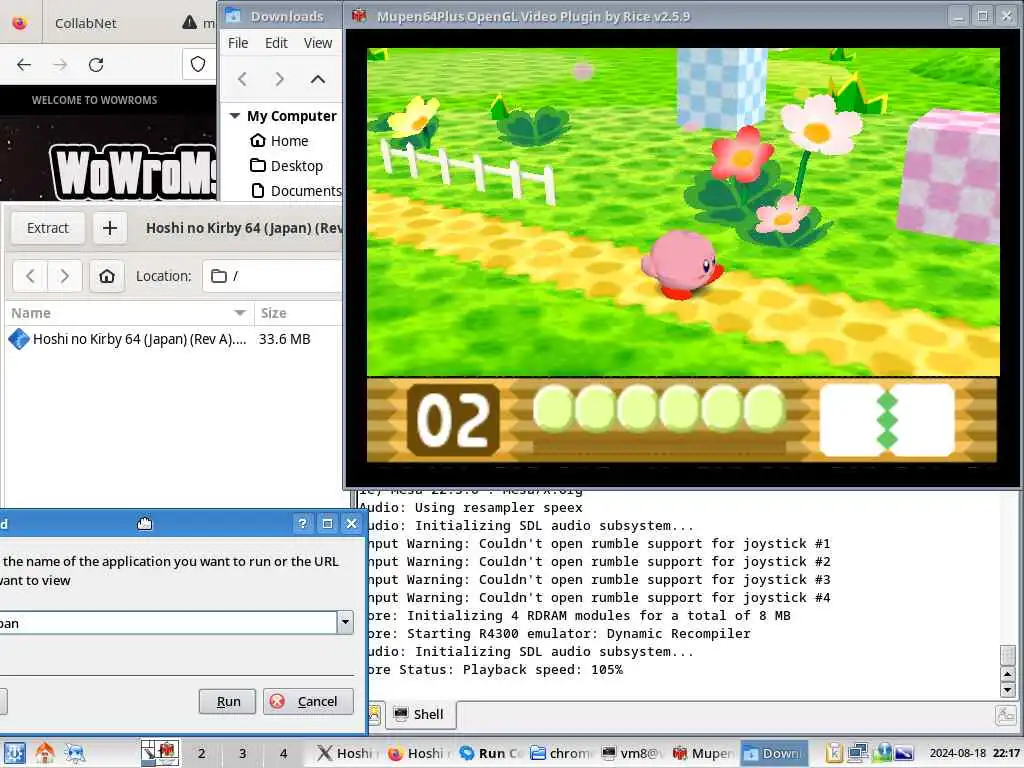Open Desktop in the Downloads sidebar
Screen dimensions: 1024x768
[x=287, y=166]
